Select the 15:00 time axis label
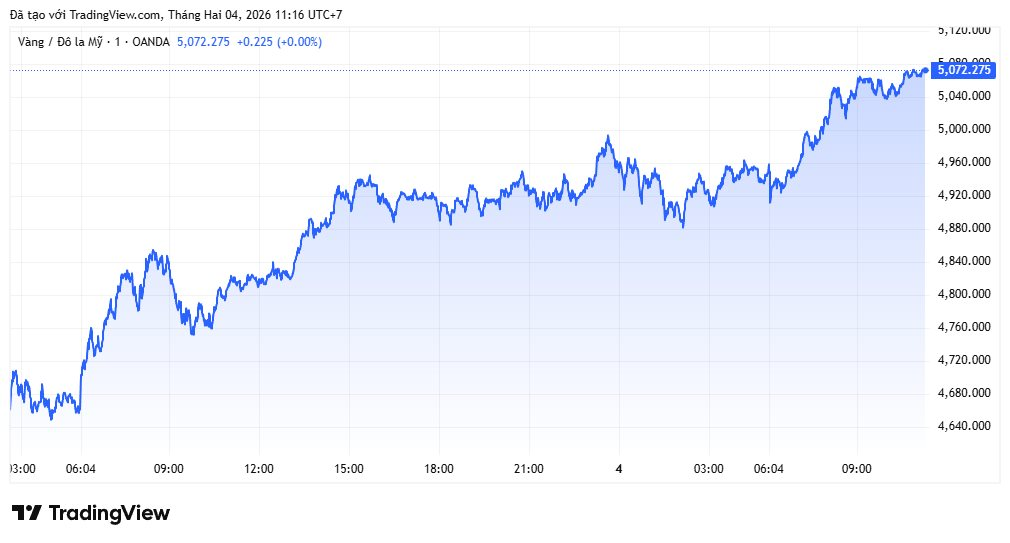This screenshot has width=1010, height=543. (x=349, y=468)
